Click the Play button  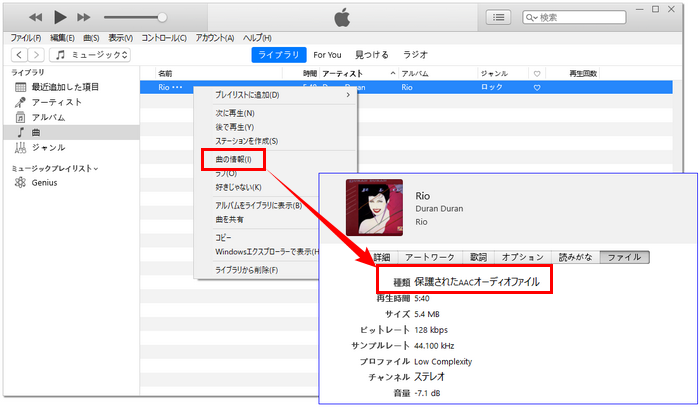click(x=60, y=17)
